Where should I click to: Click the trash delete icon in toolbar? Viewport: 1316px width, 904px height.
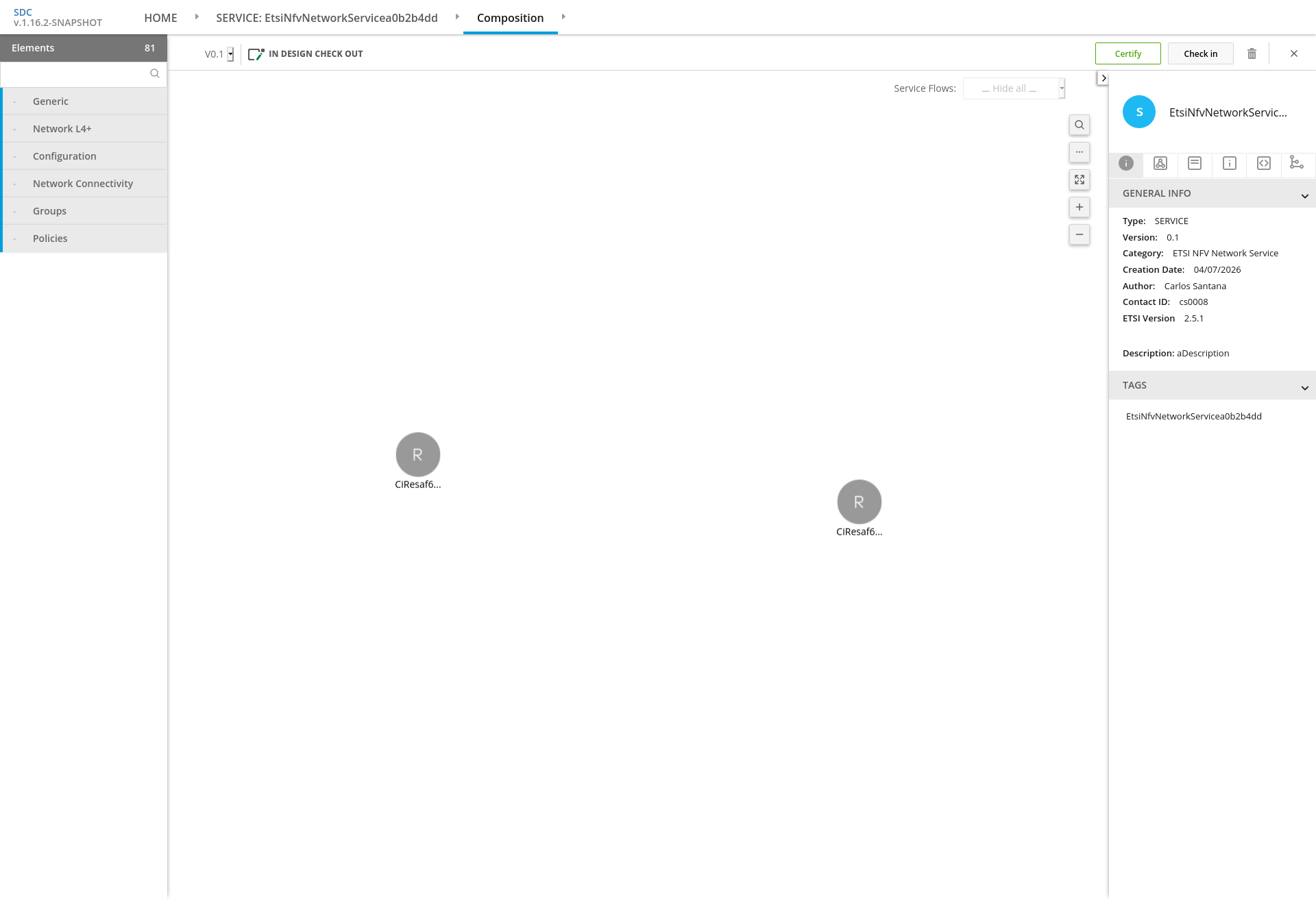[x=1252, y=53]
